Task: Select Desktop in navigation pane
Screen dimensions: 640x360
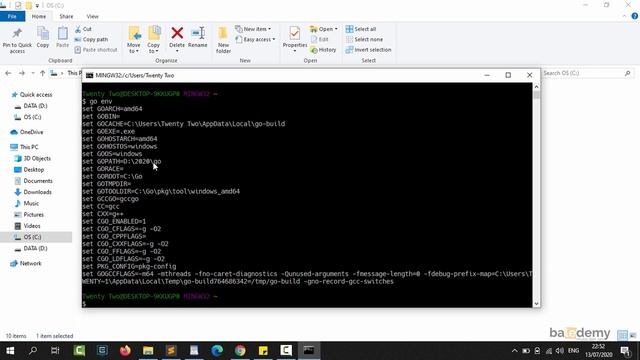Action: pyautogui.click(x=29, y=170)
